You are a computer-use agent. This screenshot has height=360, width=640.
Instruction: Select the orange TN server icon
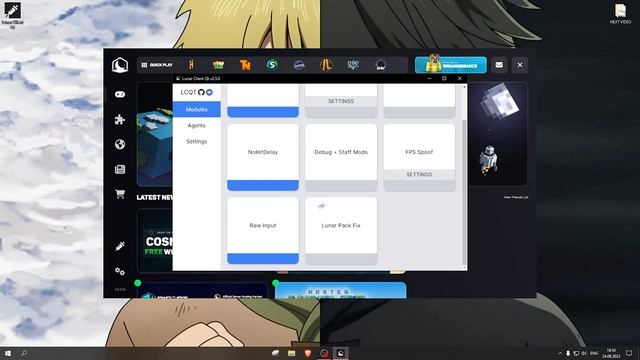coord(245,65)
